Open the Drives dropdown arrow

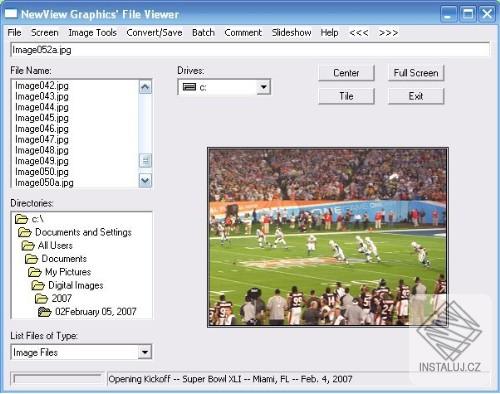pyautogui.click(x=264, y=87)
